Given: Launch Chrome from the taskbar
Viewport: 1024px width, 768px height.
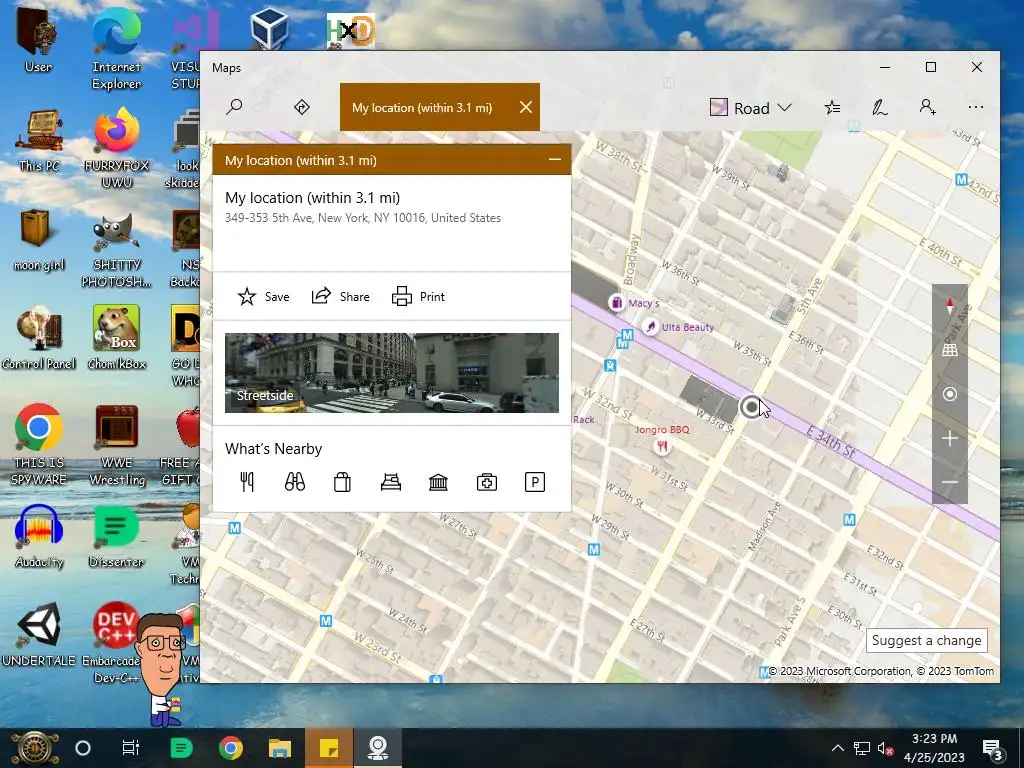Looking at the screenshot, I should pyautogui.click(x=231, y=748).
